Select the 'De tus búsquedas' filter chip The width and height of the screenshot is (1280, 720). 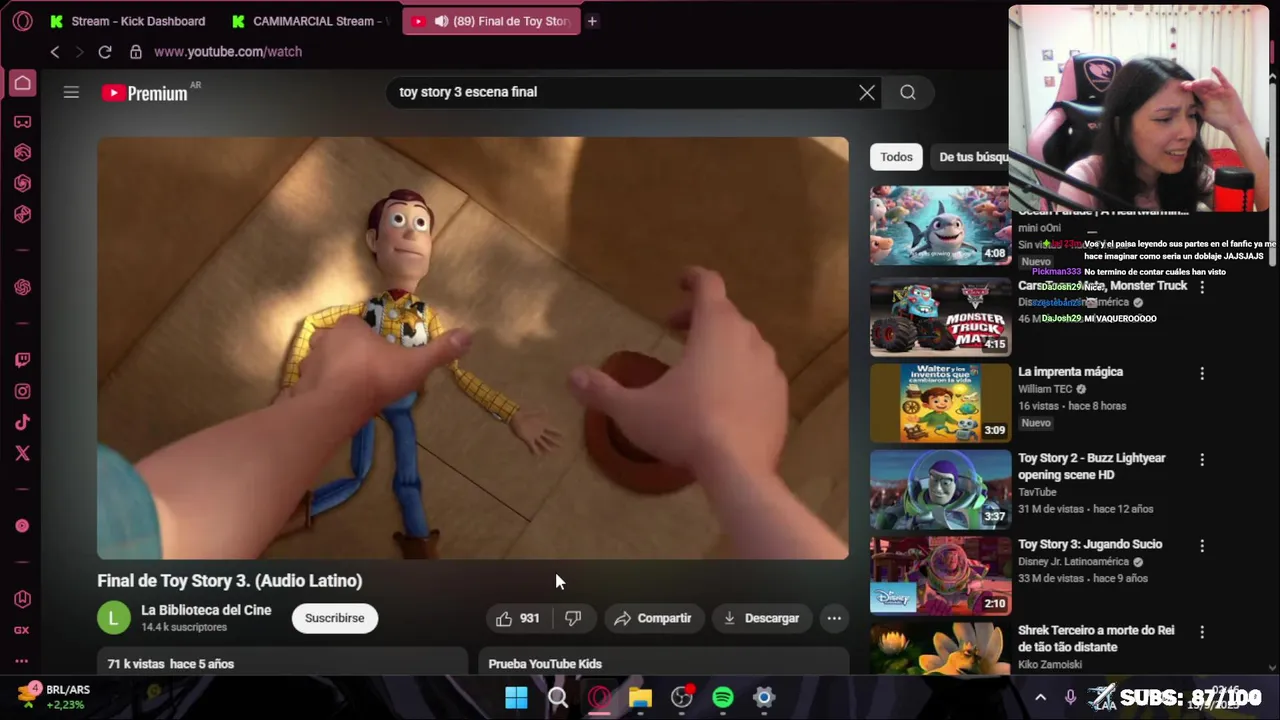pos(974,157)
